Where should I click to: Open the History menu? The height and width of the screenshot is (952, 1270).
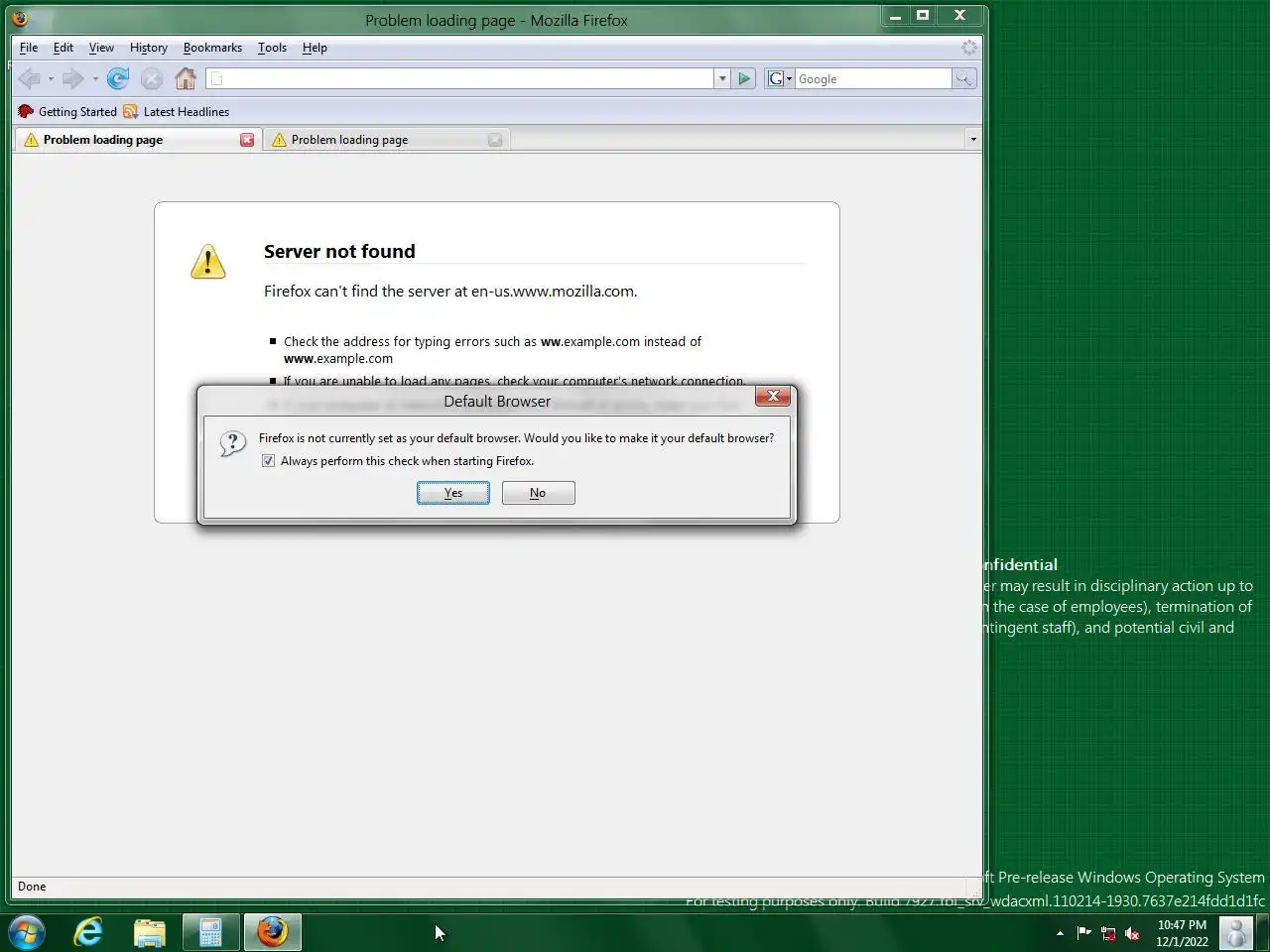pos(149,48)
